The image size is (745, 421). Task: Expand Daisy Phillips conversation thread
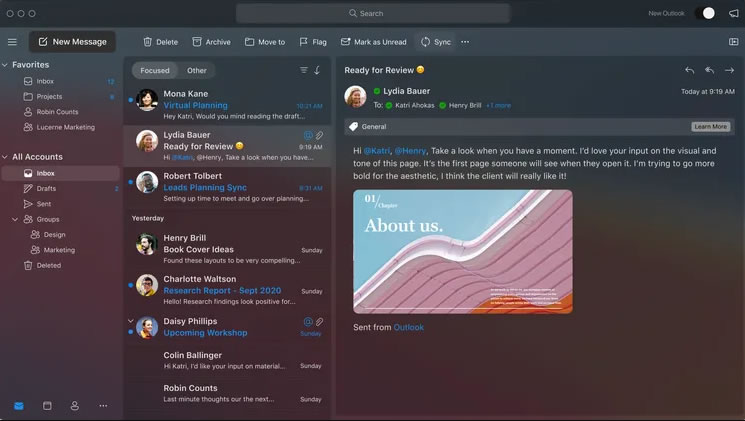(131, 321)
